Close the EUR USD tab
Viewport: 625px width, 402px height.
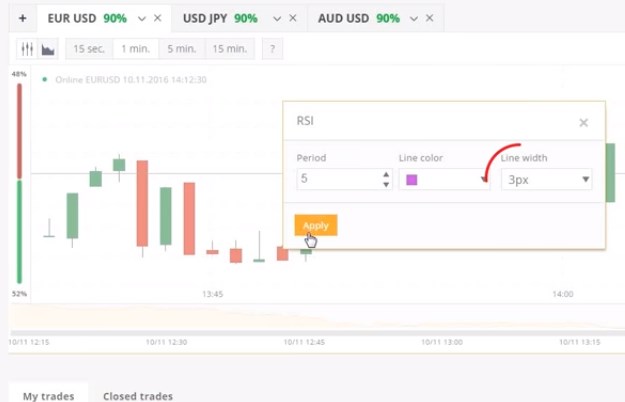tap(158, 18)
